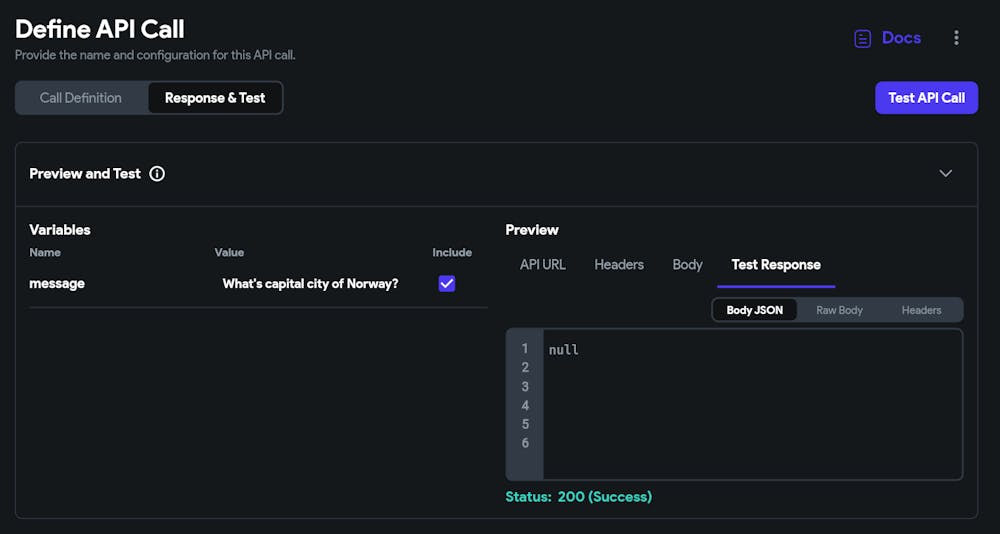
Task: Open the three-dot more options menu
Action: (956, 38)
